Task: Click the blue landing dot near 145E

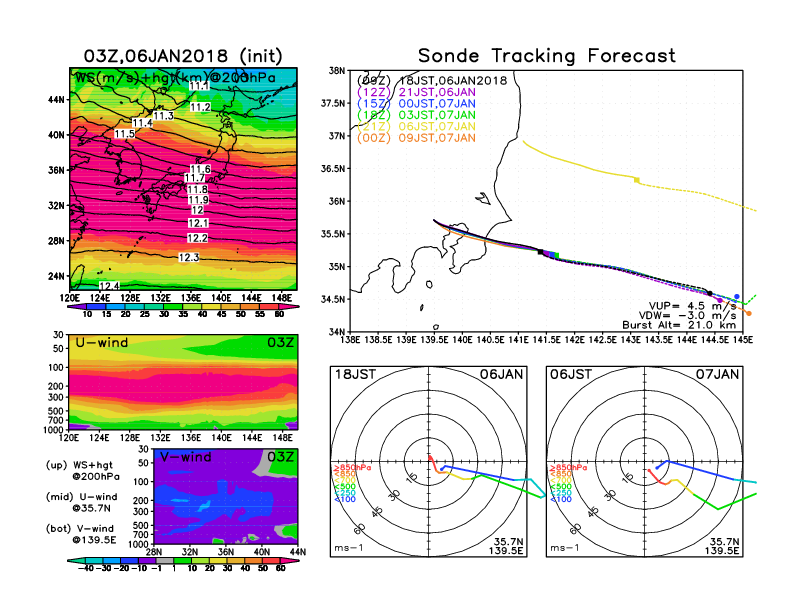Action: pyautogui.click(x=737, y=297)
